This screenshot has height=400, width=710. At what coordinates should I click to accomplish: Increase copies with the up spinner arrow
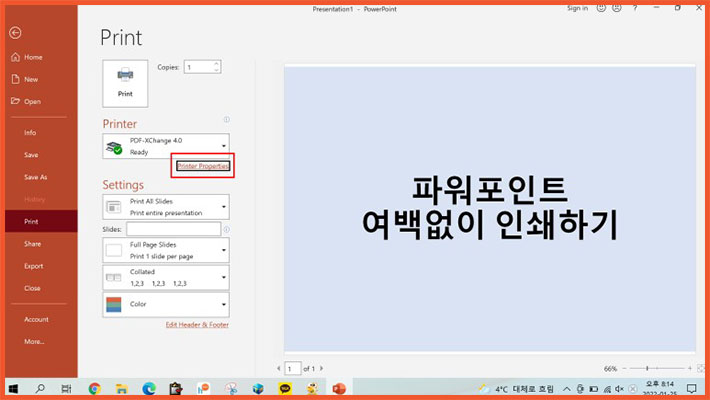pos(216,63)
